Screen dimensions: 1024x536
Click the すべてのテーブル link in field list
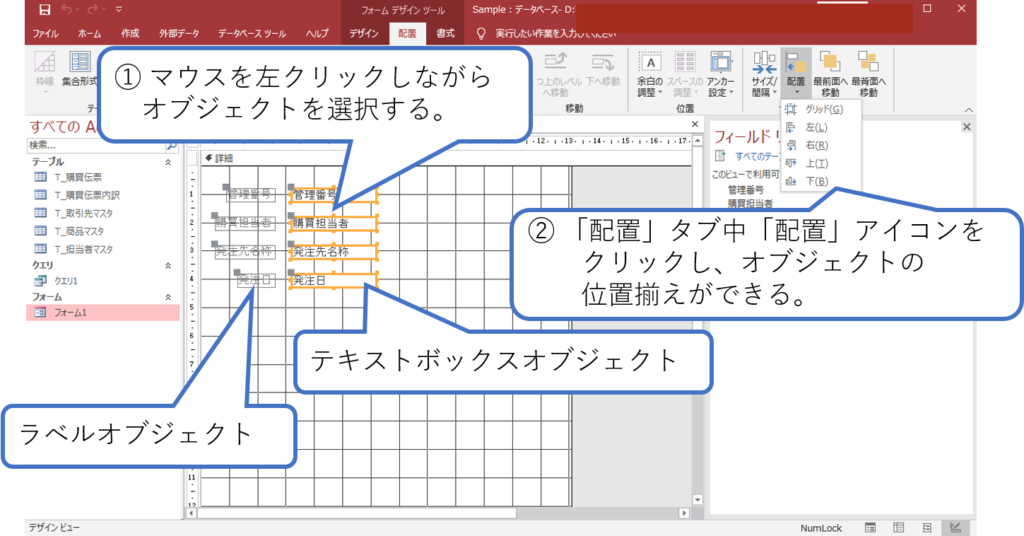(758, 157)
